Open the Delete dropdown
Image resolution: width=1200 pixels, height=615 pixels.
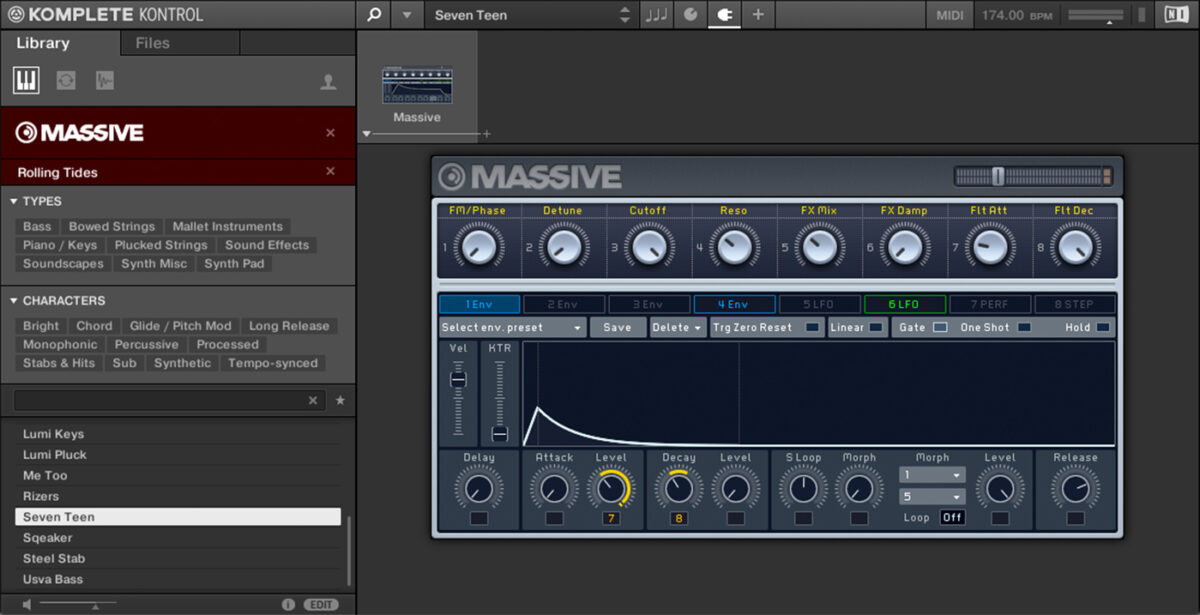tap(678, 327)
